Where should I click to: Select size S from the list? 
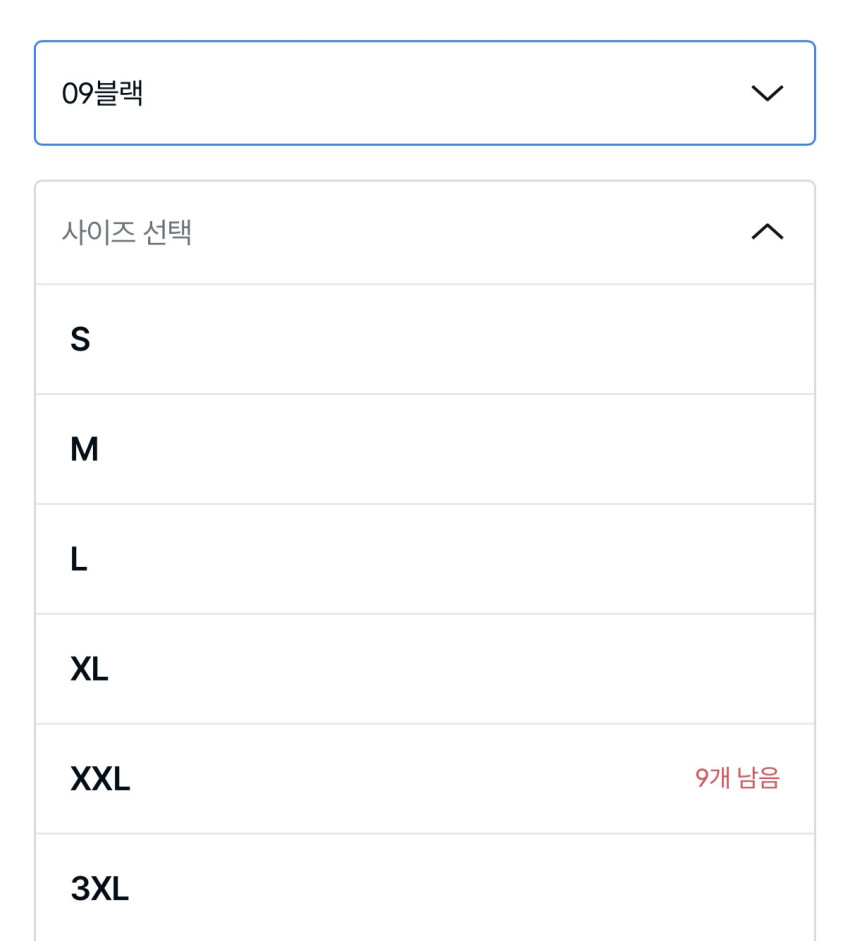(424, 340)
